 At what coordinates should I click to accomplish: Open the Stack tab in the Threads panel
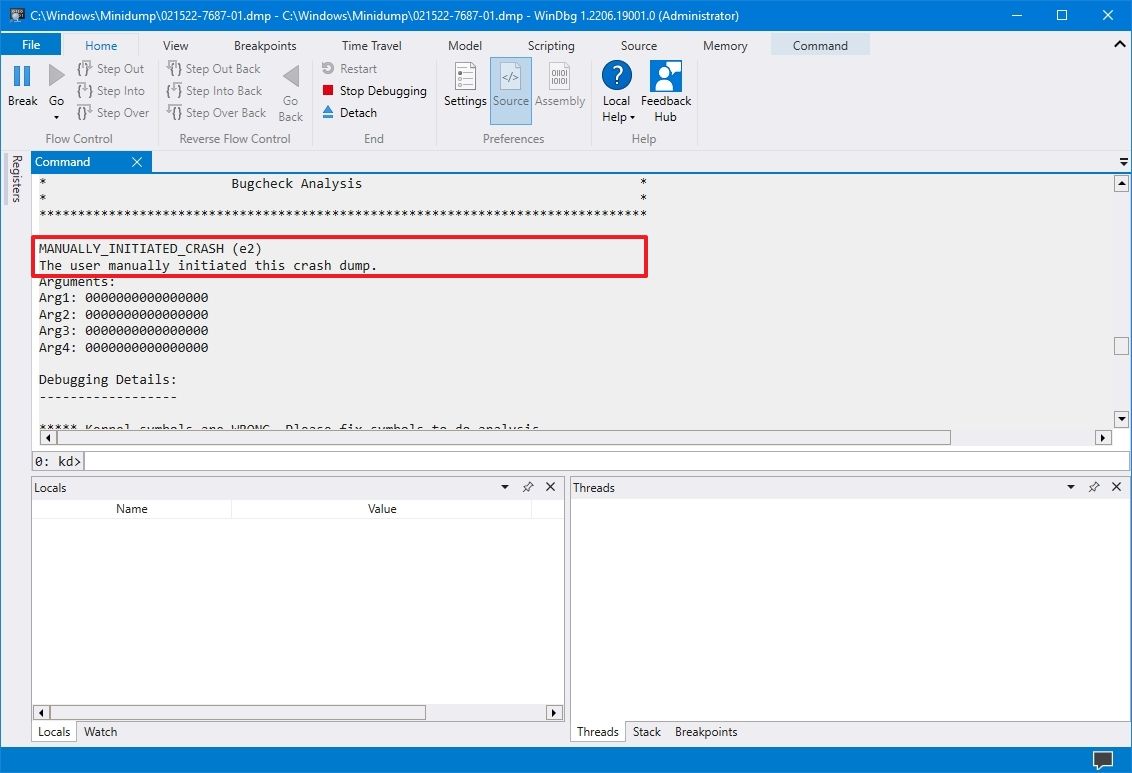(x=646, y=731)
